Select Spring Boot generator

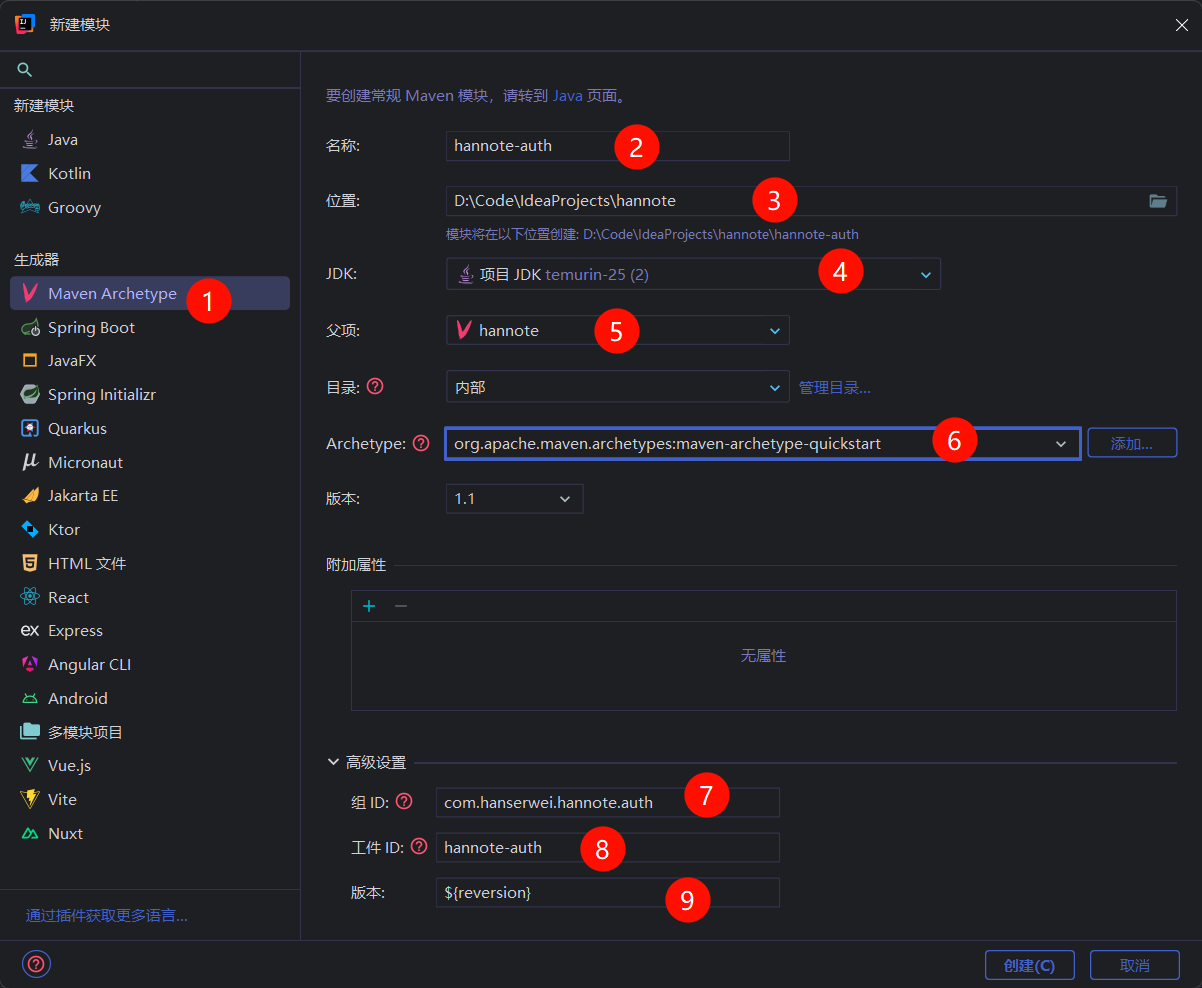[x=91, y=327]
